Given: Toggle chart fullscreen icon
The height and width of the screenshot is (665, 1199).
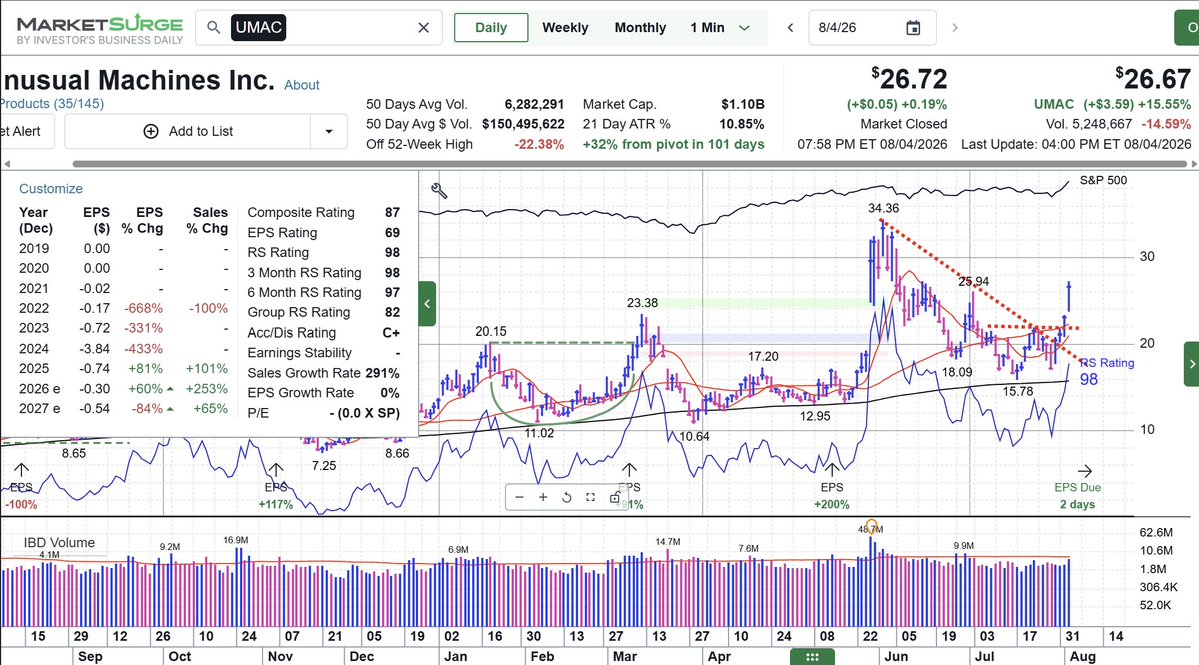Looking at the screenshot, I should 590,498.
